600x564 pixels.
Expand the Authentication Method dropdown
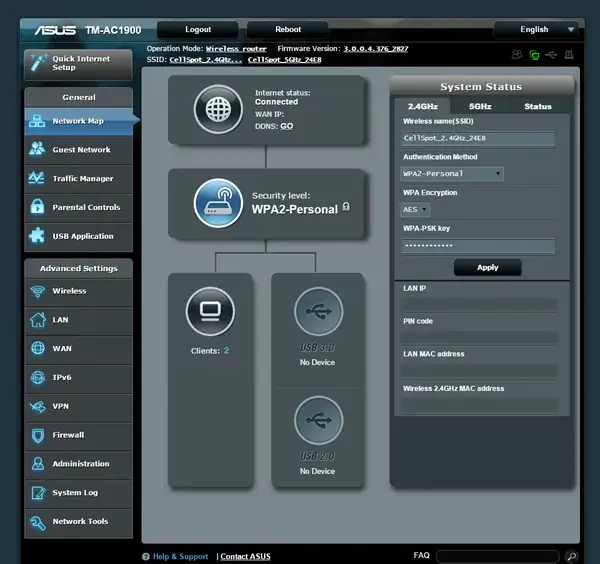click(x=452, y=174)
